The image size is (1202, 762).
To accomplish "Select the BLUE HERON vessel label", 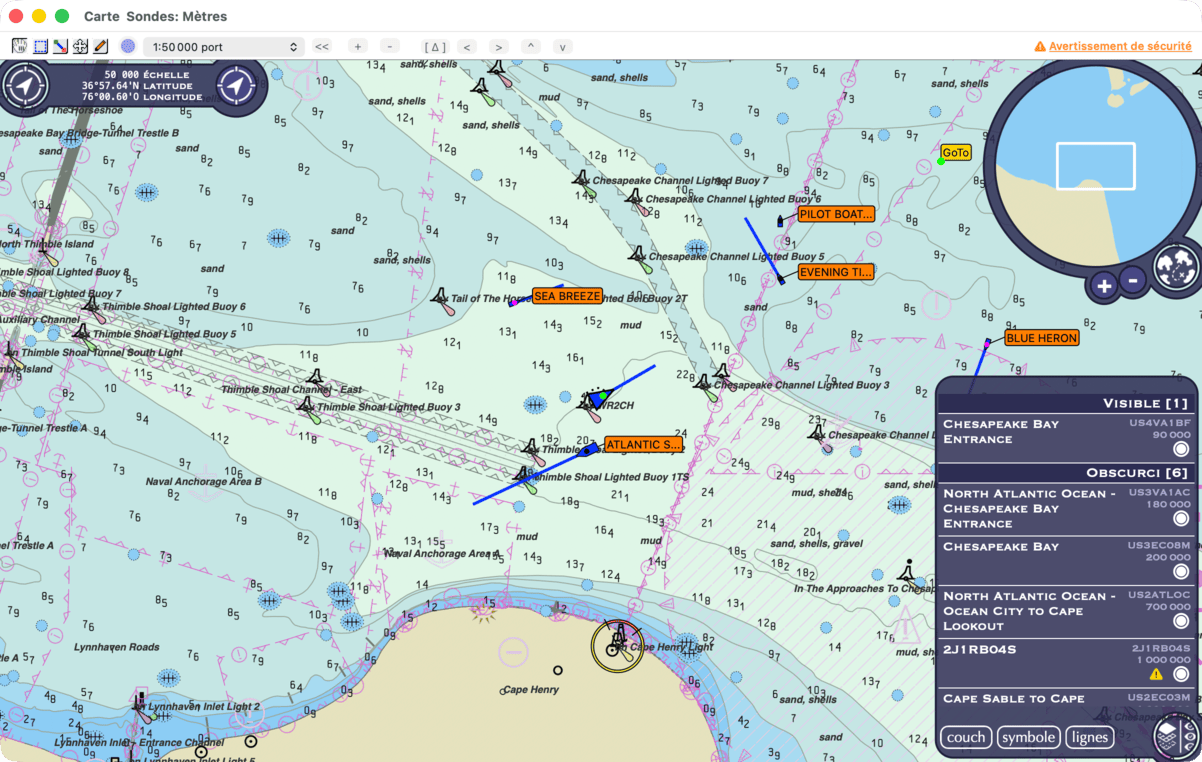I will 1042,338.
